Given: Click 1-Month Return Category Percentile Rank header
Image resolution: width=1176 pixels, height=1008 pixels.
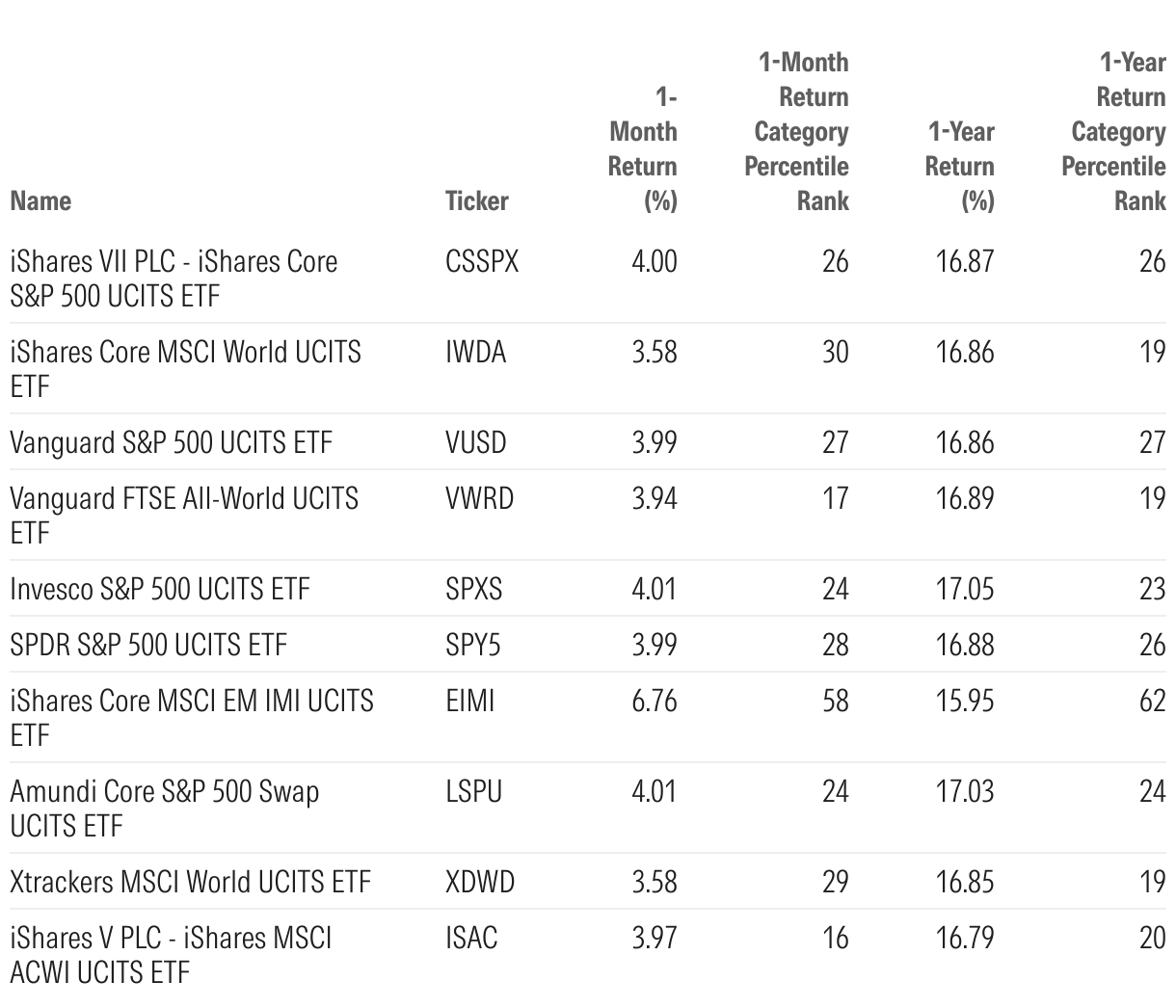Looking at the screenshot, I should pyautogui.click(x=798, y=131).
